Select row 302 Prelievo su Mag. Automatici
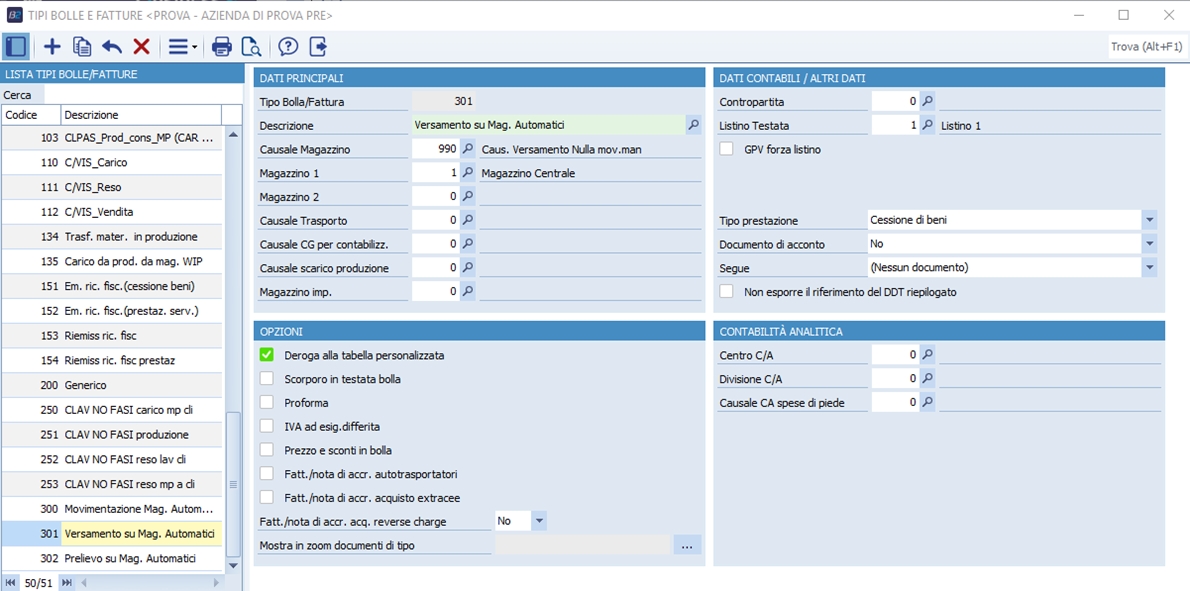1190x591 pixels. click(112, 558)
